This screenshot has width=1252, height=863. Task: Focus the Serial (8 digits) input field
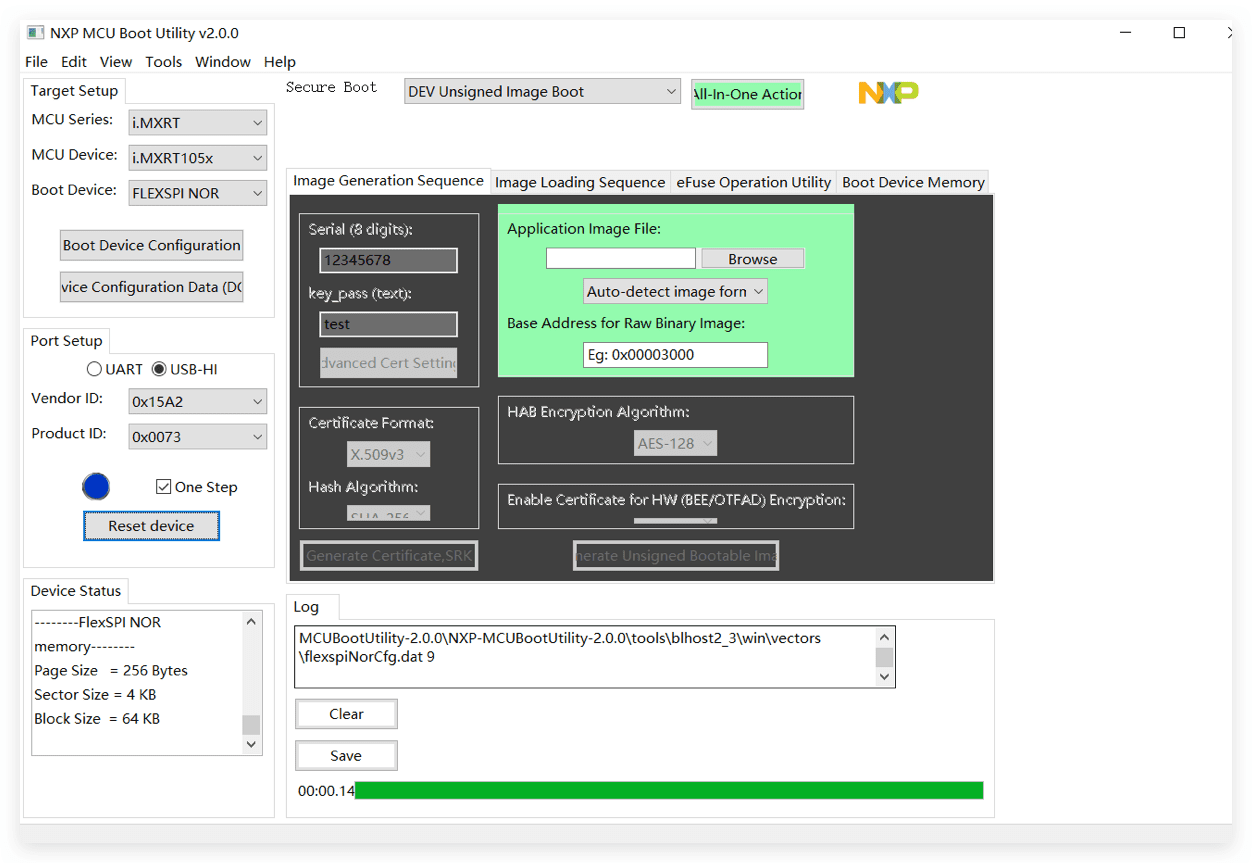[388, 260]
